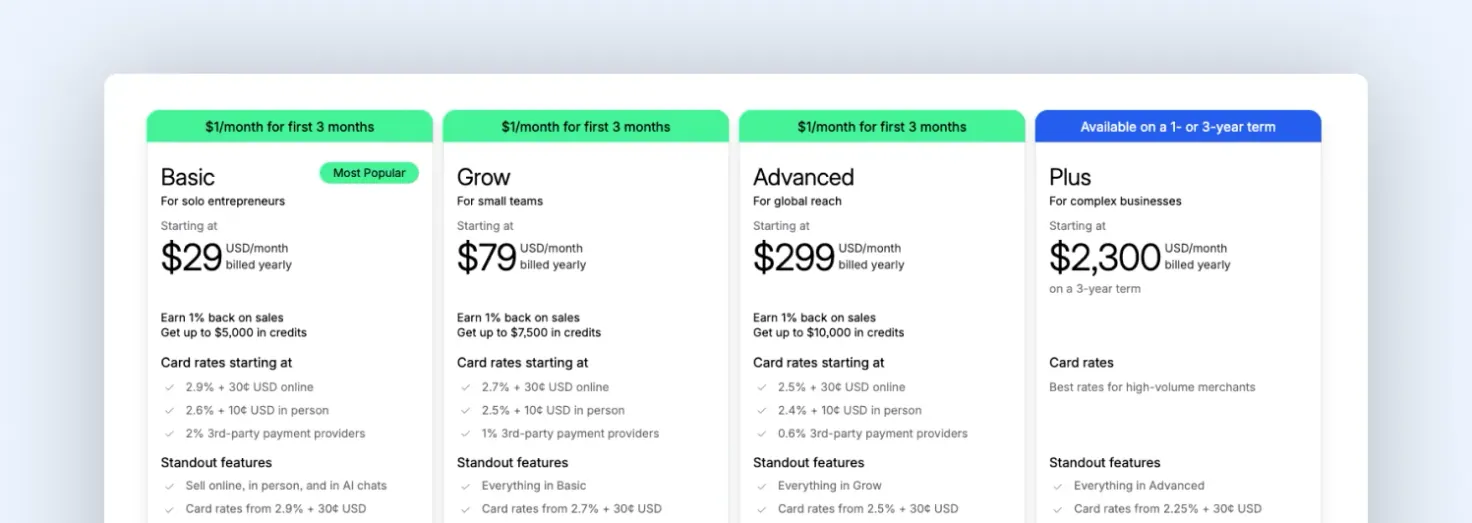Click checkmark next to 2.7% + 30¢ USD online

coord(465,387)
